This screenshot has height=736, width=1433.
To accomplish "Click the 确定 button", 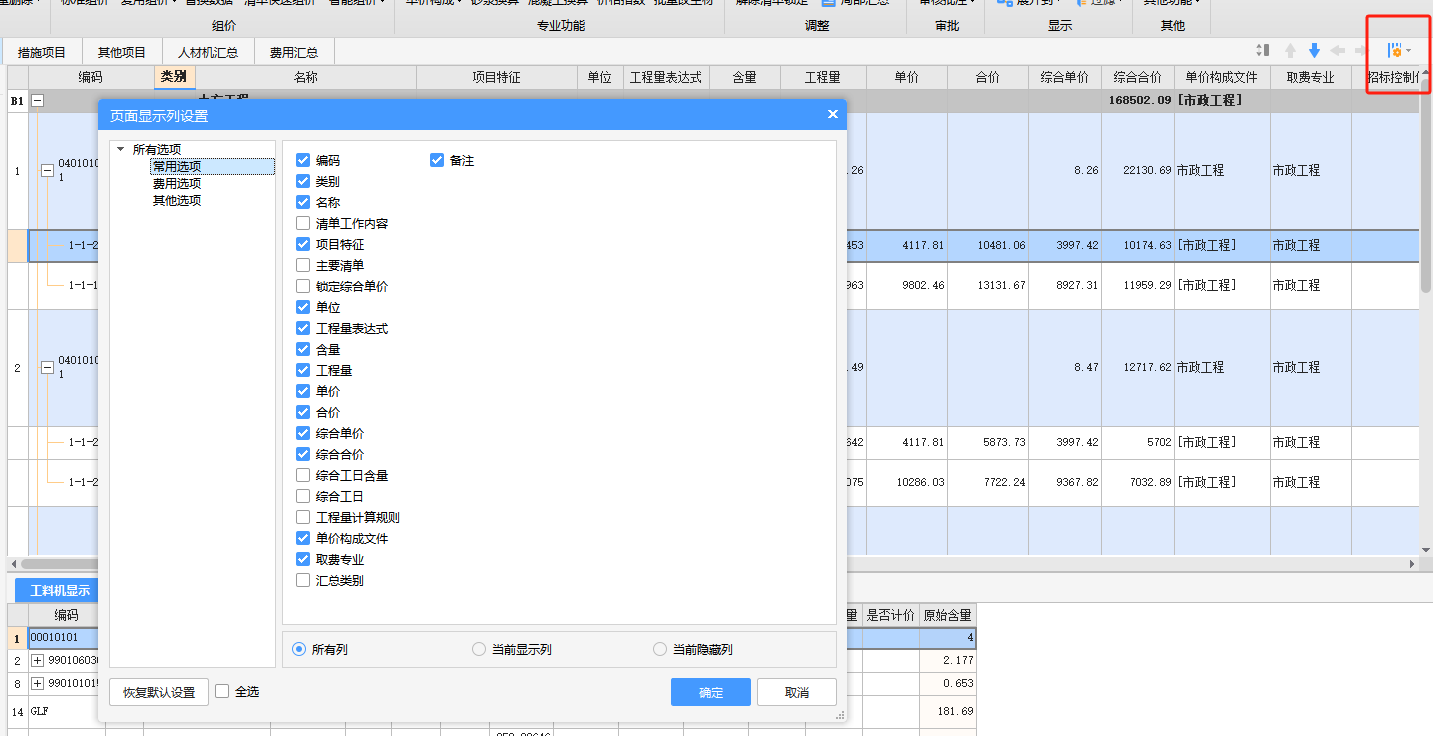I will point(711,692).
